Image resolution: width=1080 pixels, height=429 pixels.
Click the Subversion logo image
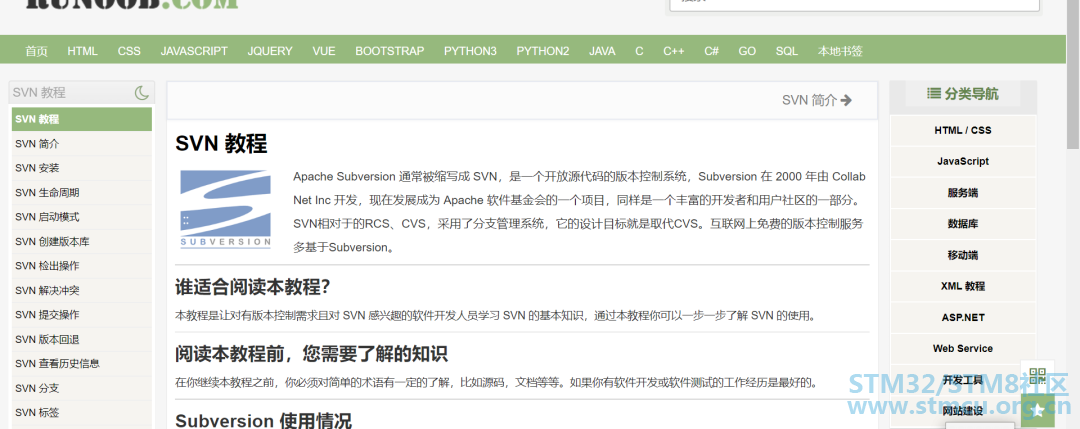[225, 209]
